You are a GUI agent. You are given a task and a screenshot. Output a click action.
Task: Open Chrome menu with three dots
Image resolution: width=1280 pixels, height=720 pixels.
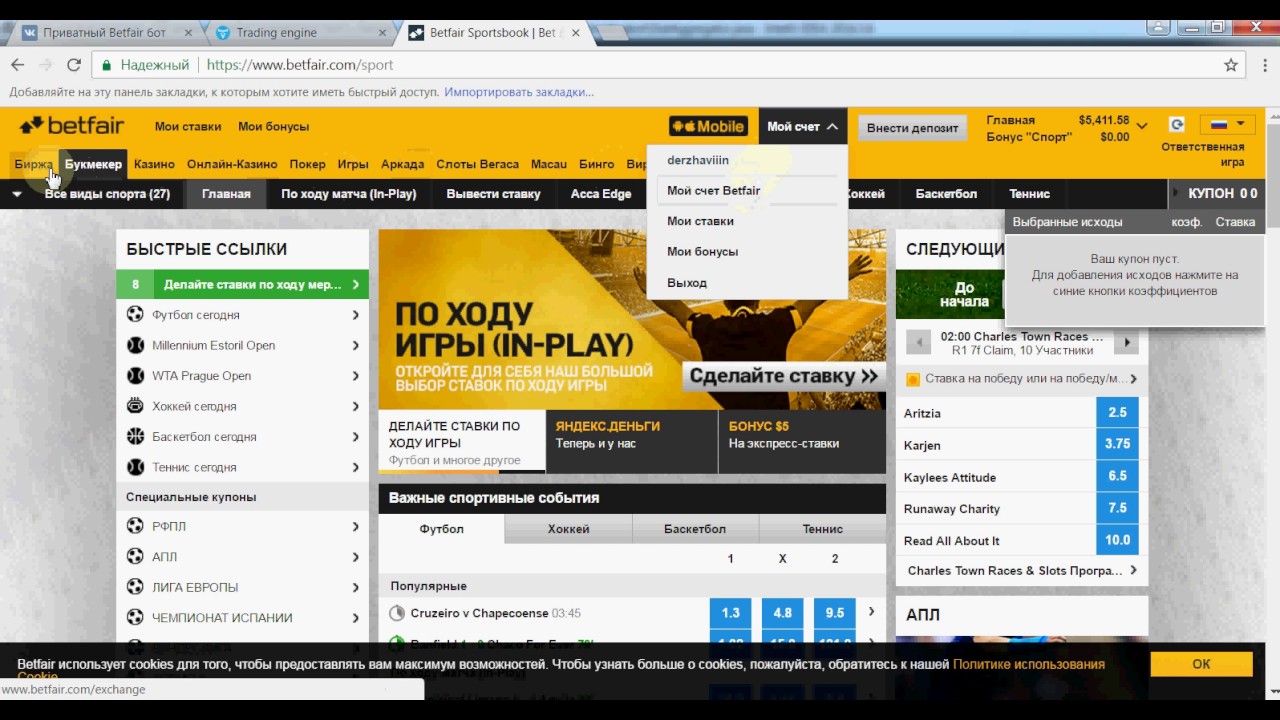coord(1263,65)
